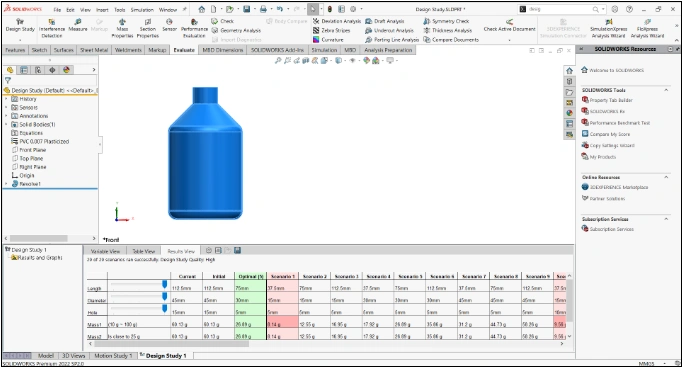The height and width of the screenshot is (369, 684).
Task: Run the Check tool
Action: tap(223, 21)
